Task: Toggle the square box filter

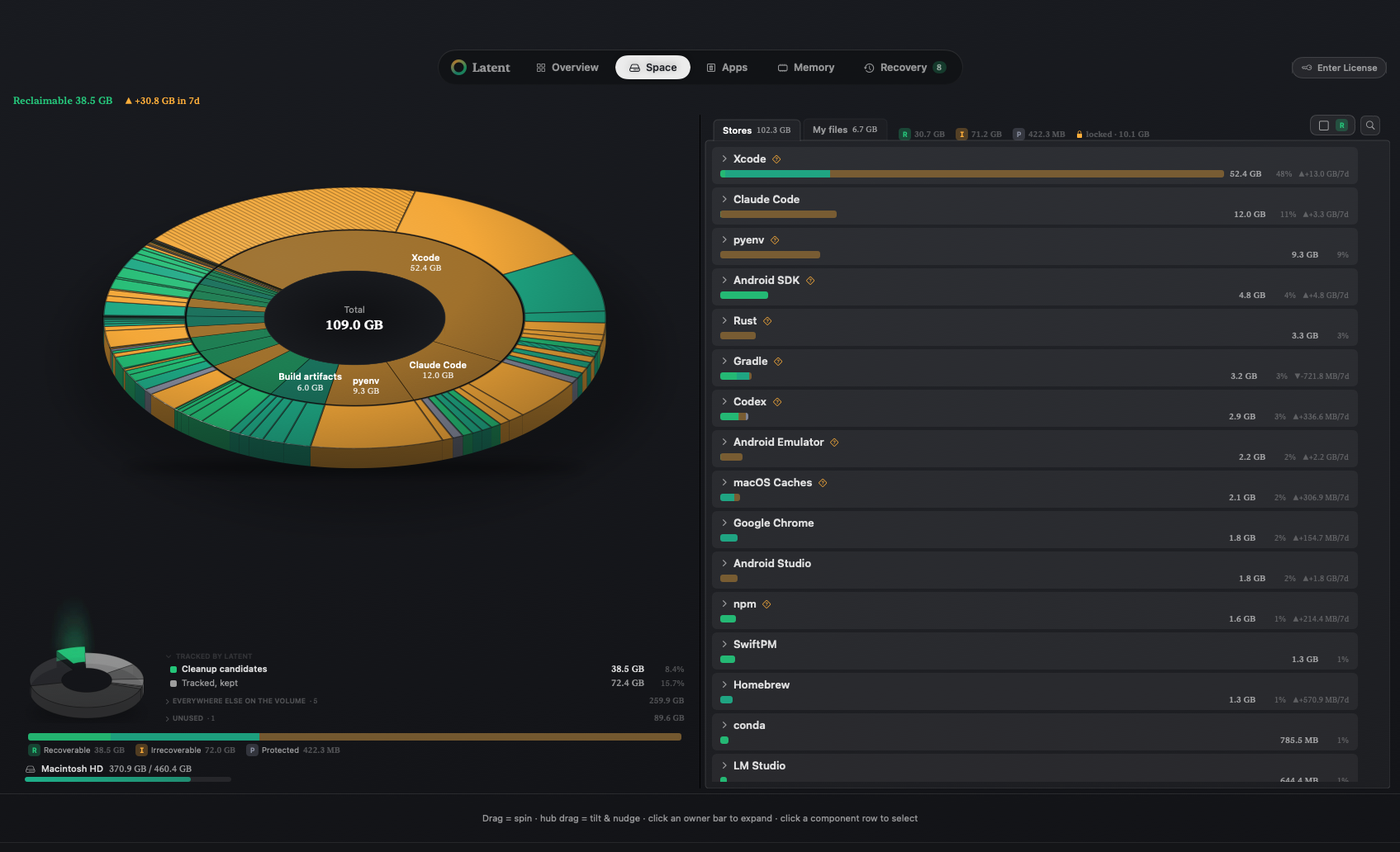Action: [1323, 125]
